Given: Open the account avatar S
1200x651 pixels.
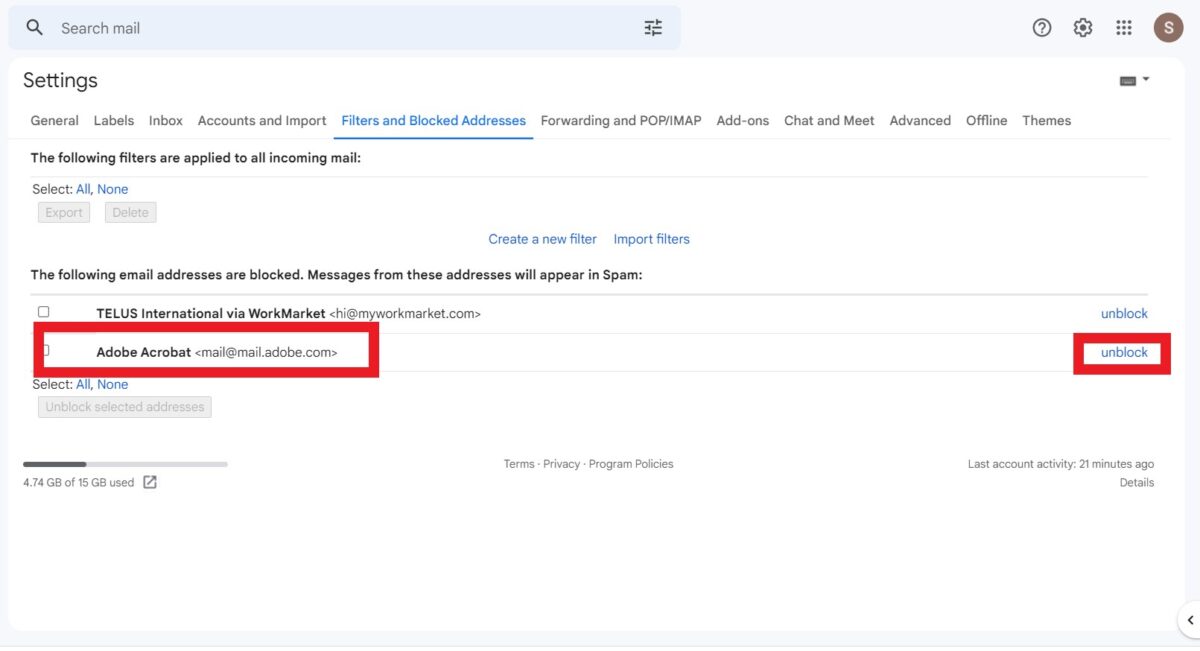Looking at the screenshot, I should (1168, 28).
